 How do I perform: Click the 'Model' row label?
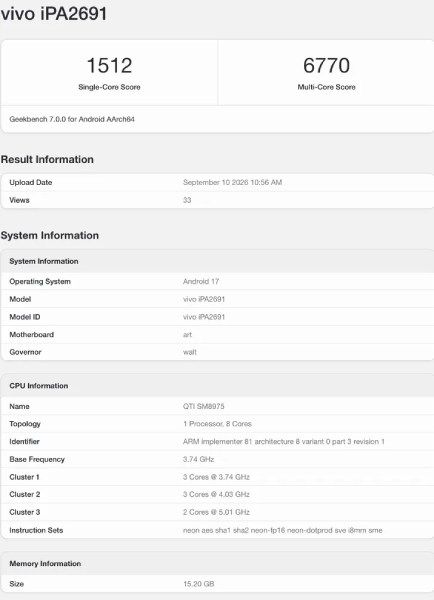click(x=20, y=299)
